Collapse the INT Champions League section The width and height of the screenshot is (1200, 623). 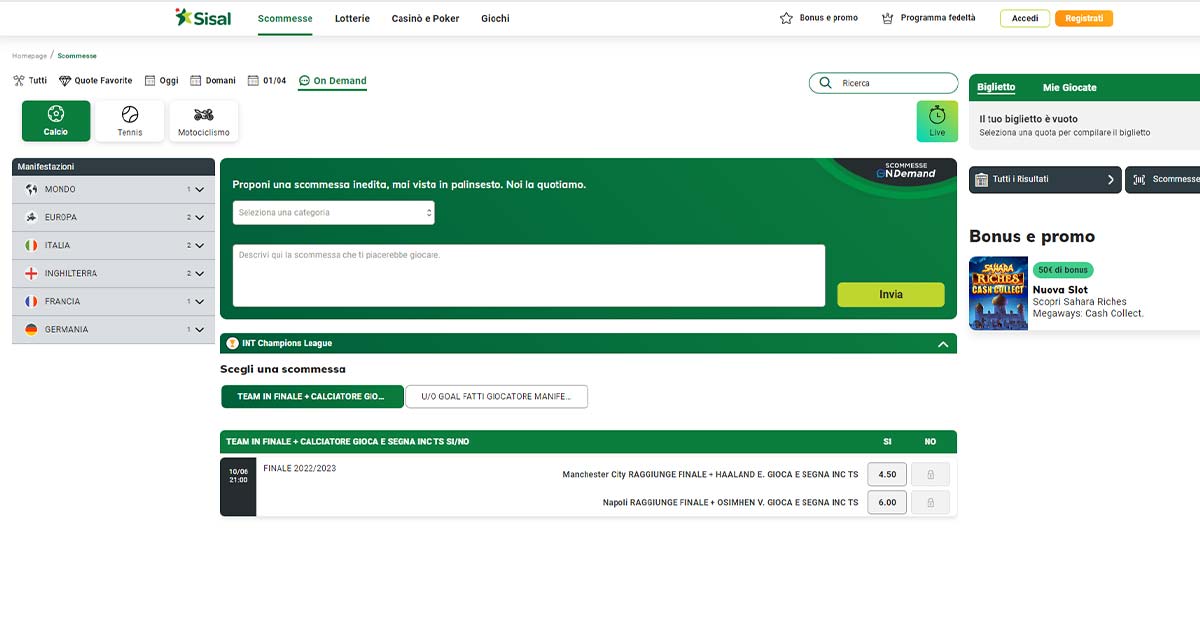click(x=942, y=344)
